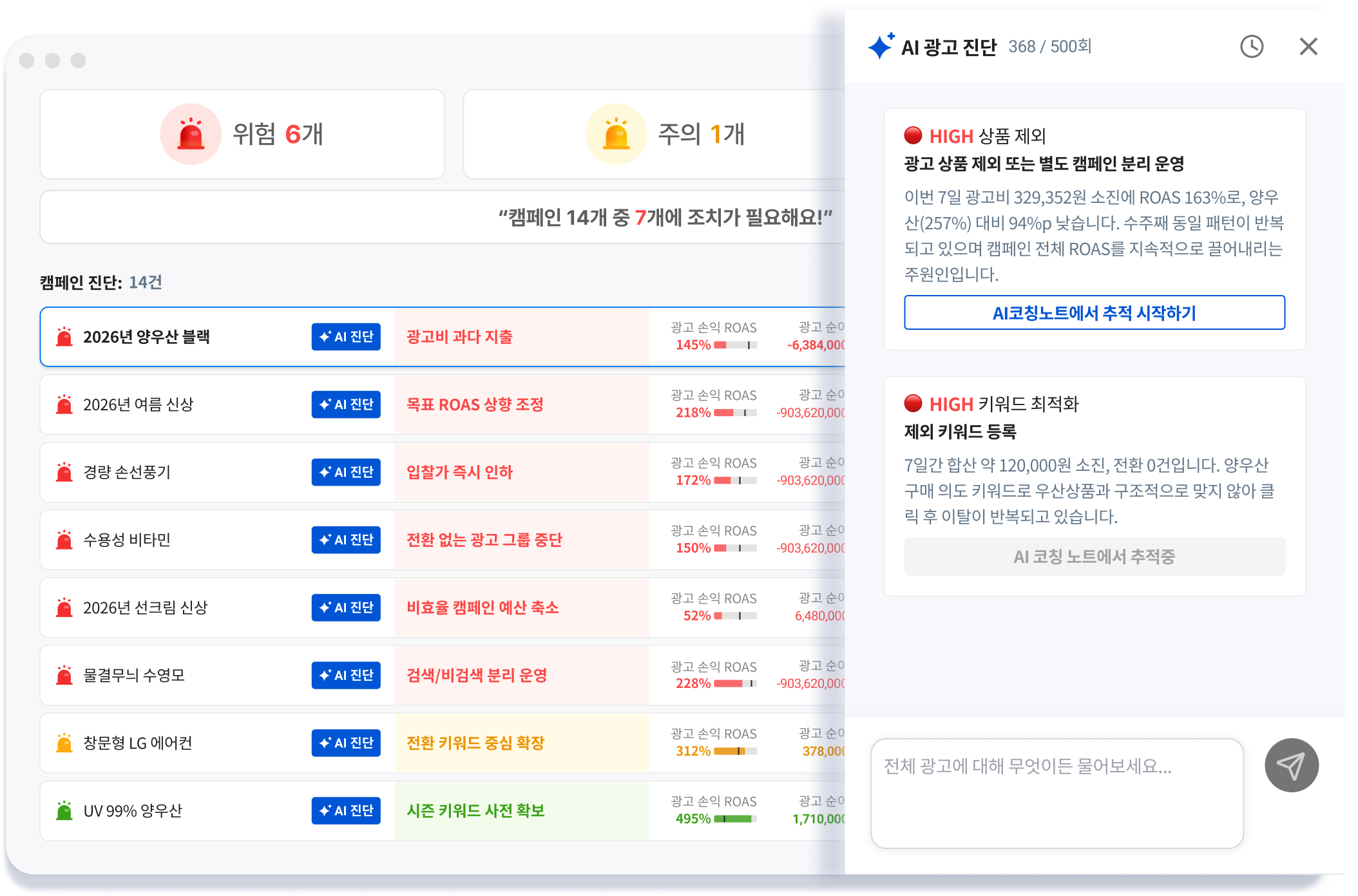Viewport: 1358px width, 896px height.
Task: Click red siren icon beside 2026년 양우산 블랙
Action: [64, 337]
